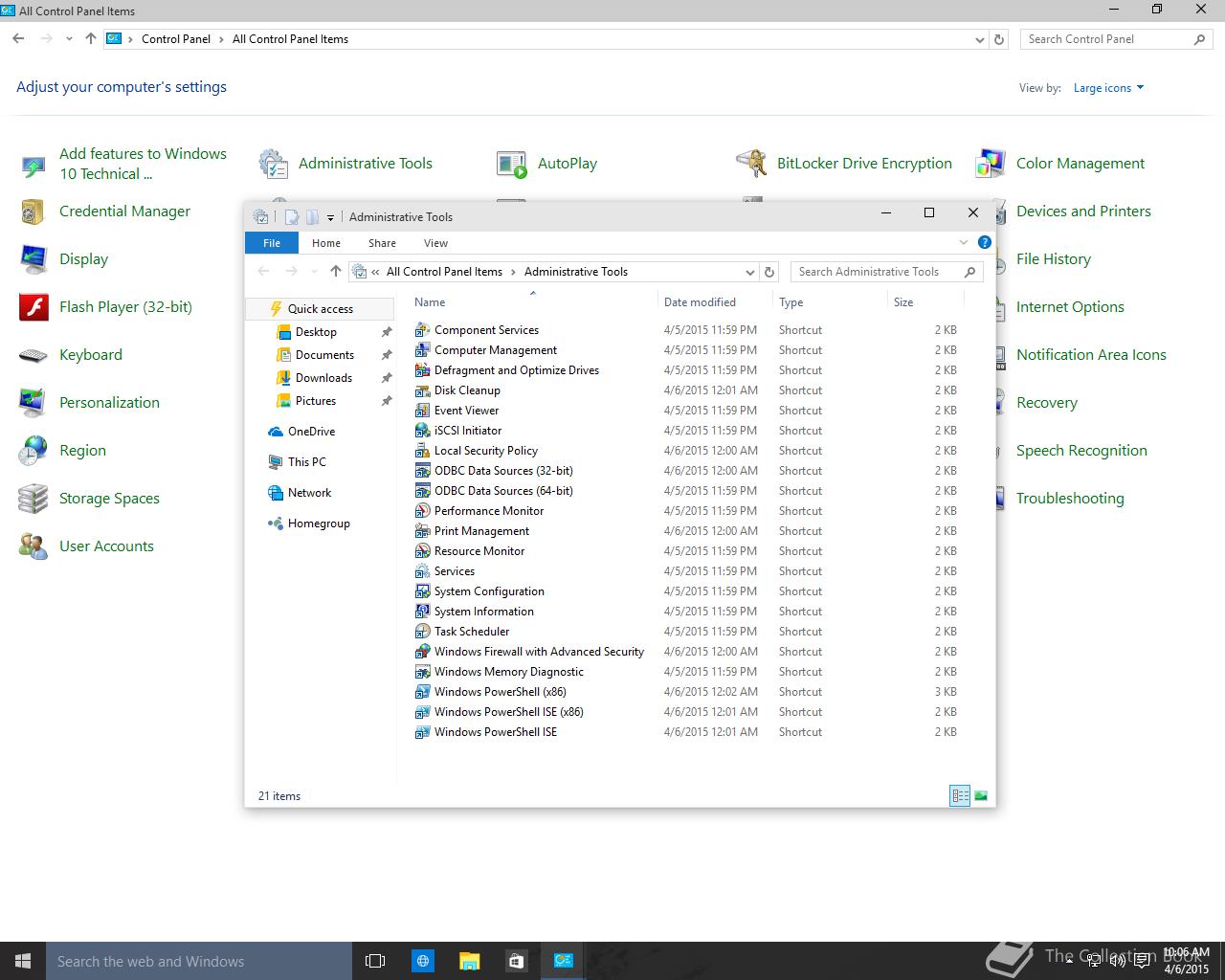
Task: Expand Administrative Tools address bar history dropdown
Action: click(x=750, y=273)
